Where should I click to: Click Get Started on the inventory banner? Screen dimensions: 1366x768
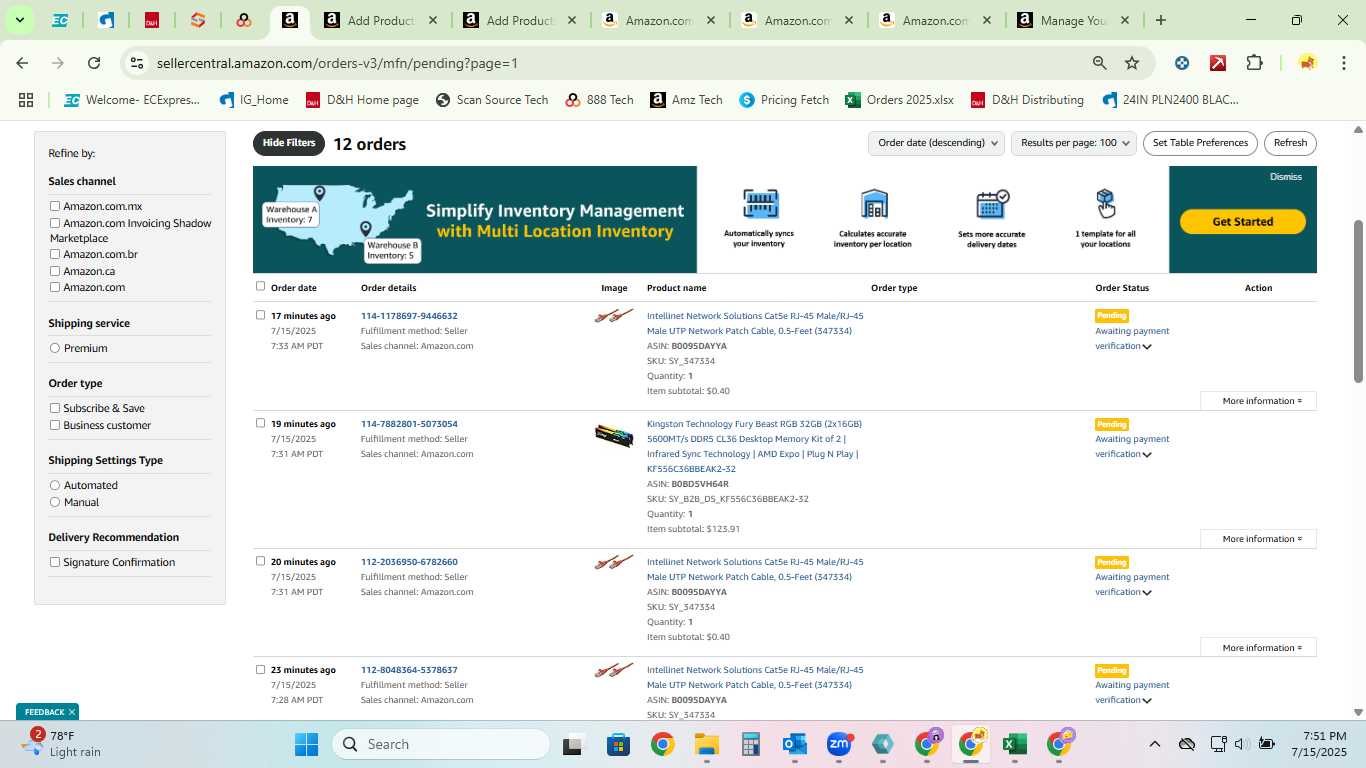click(1242, 222)
